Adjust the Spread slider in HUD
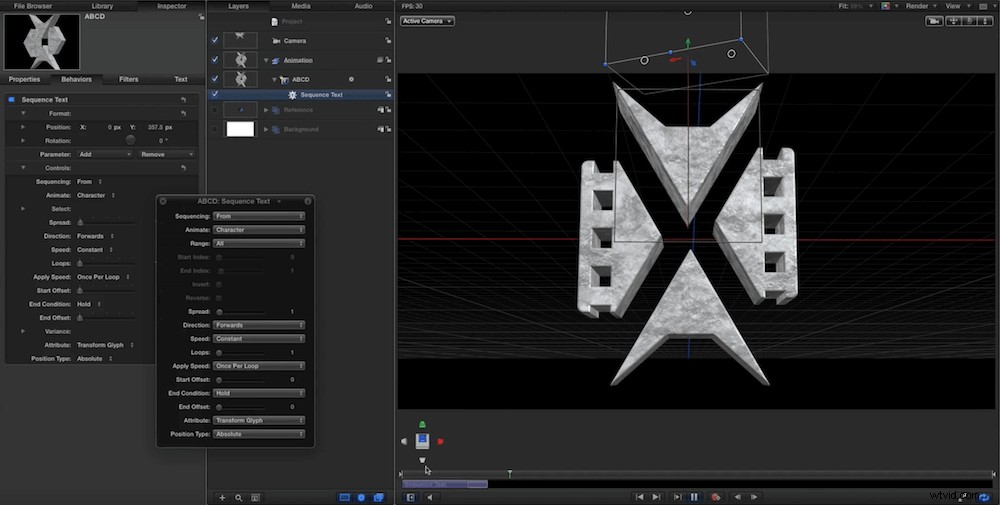The height and width of the screenshot is (505, 1000). click(241, 312)
